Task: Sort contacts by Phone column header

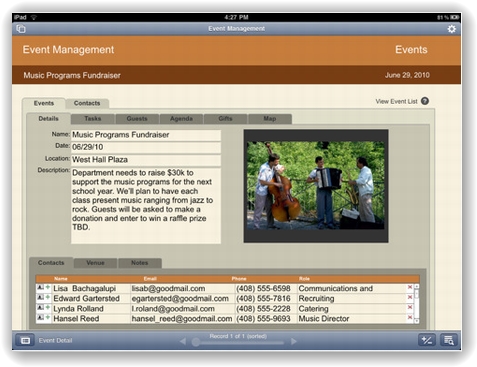Action: click(239, 279)
